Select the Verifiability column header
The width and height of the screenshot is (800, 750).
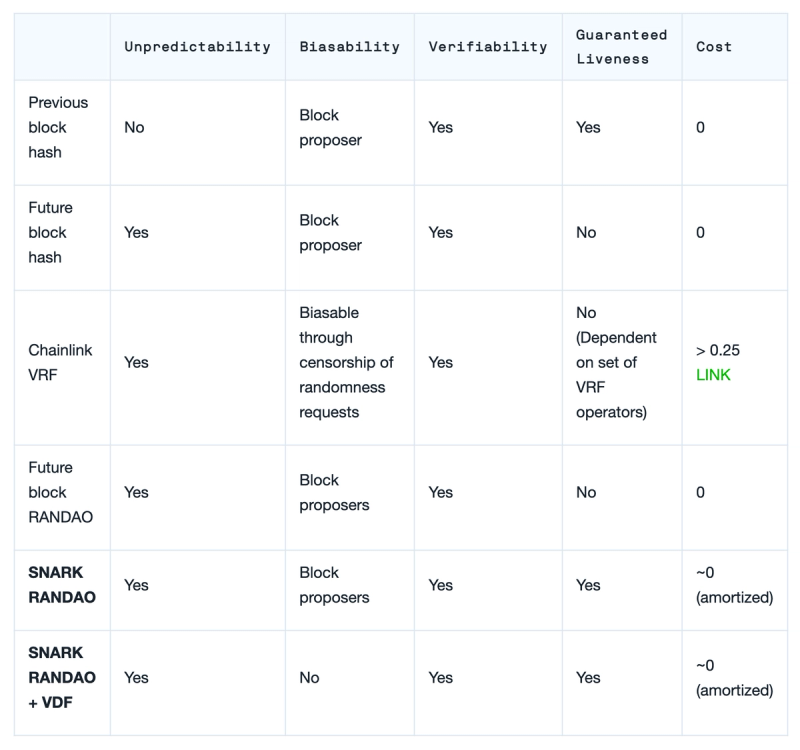click(x=488, y=47)
